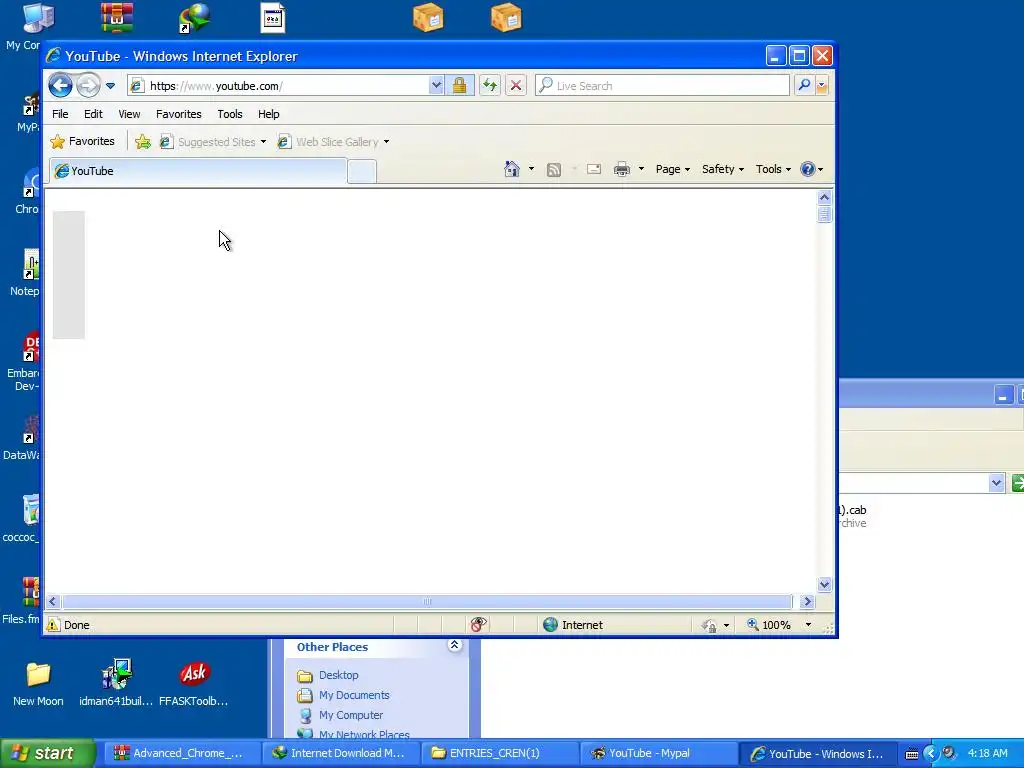Image resolution: width=1024 pixels, height=768 pixels.
Task: Click the on-screen keyboard tray icon
Action: (912, 754)
